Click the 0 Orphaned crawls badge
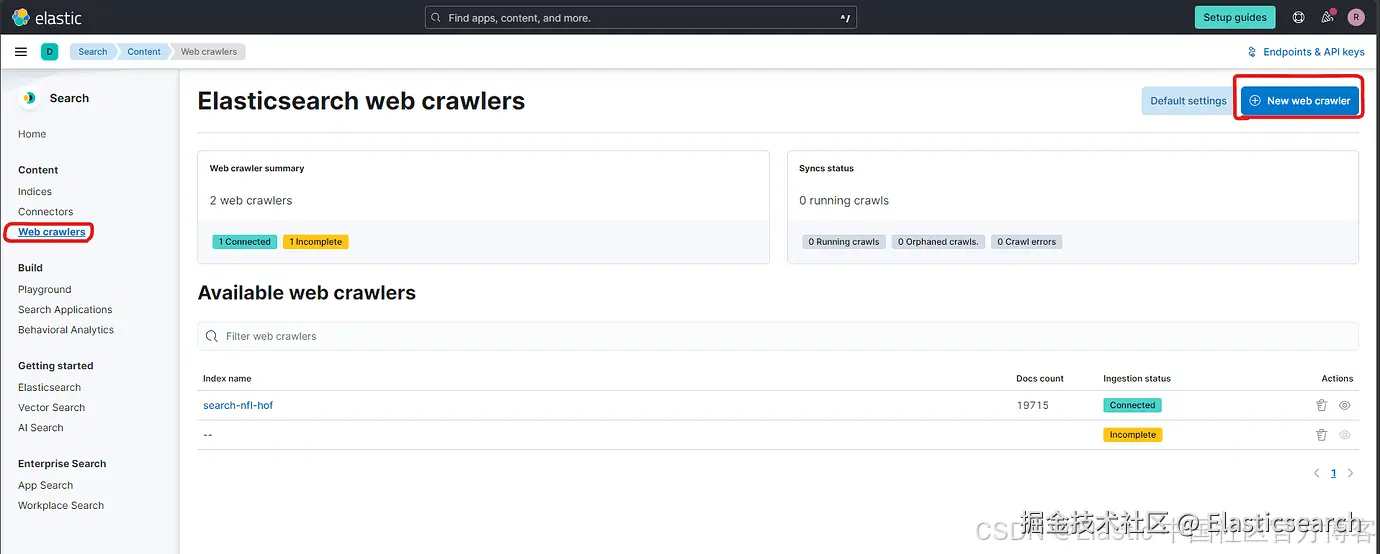The image size is (1380, 554). pyautogui.click(x=938, y=242)
